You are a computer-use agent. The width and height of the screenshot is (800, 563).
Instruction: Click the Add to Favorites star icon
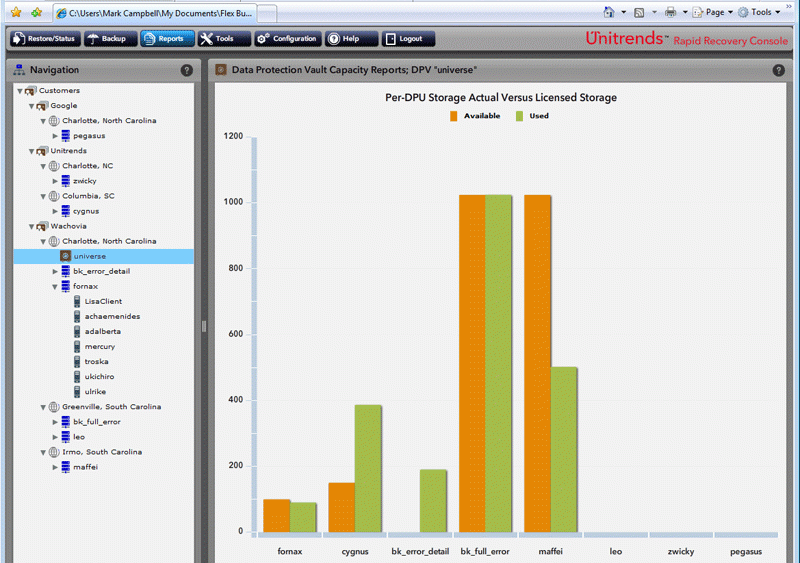[36, 12]
